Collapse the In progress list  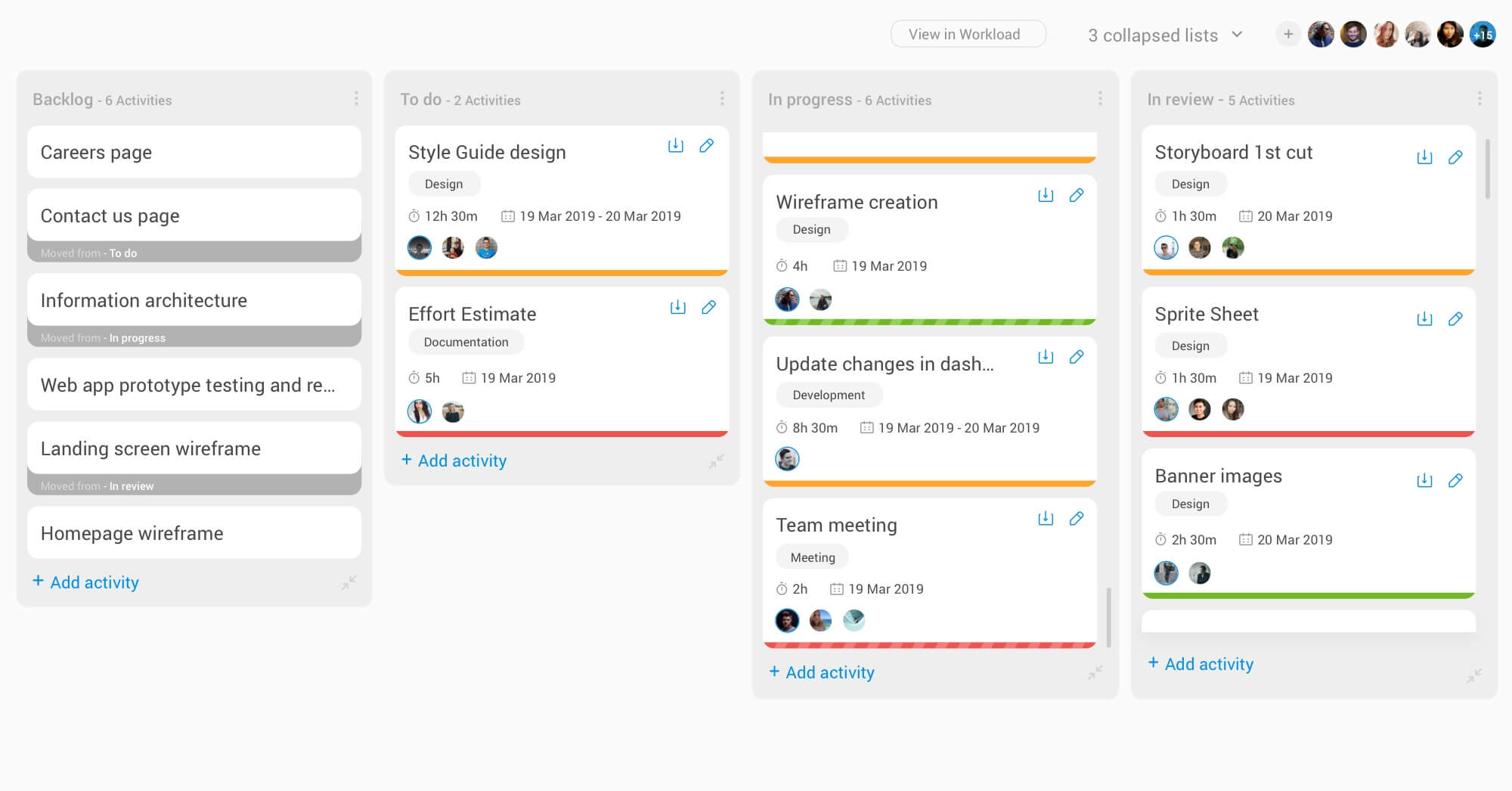pos(1095,672)
